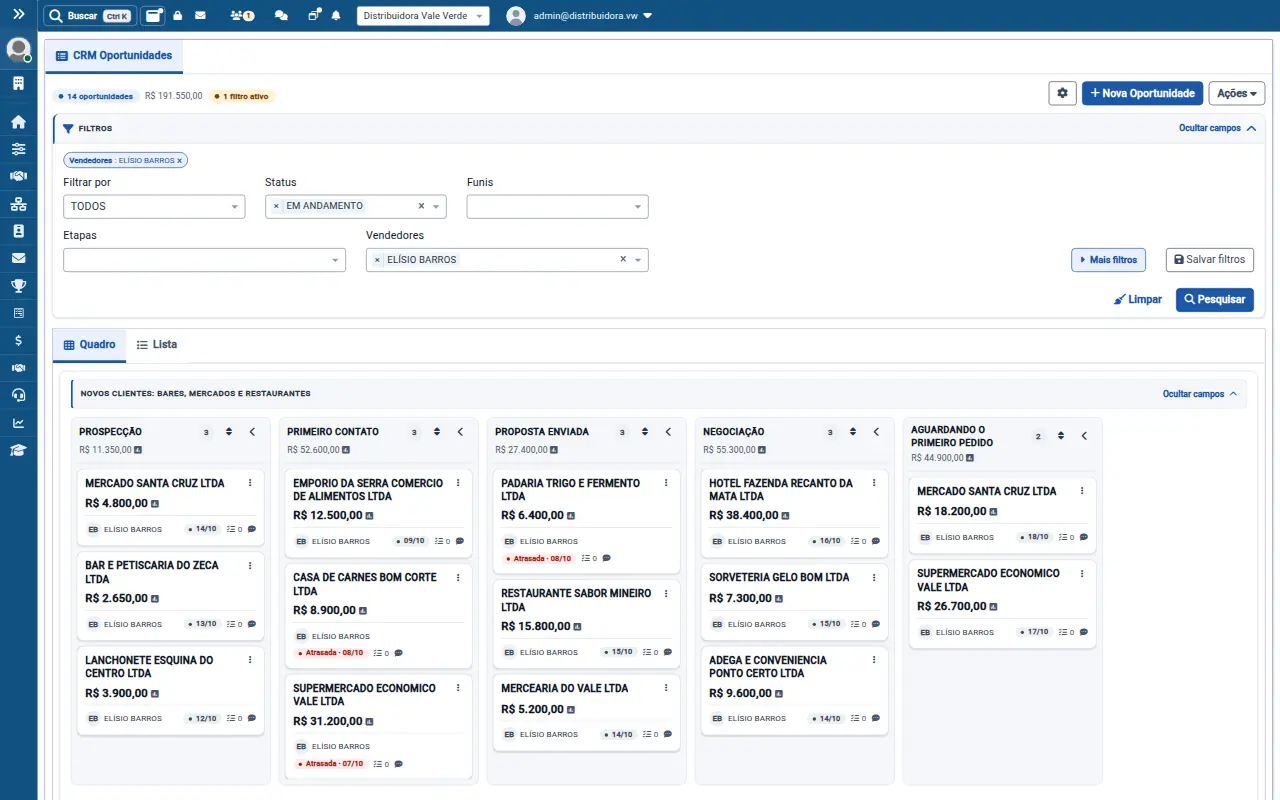Viewport: 1280px width, 800px height.
Task: Open the org-chart hierarchy icon in sidebar
Action: coord(18,204)
